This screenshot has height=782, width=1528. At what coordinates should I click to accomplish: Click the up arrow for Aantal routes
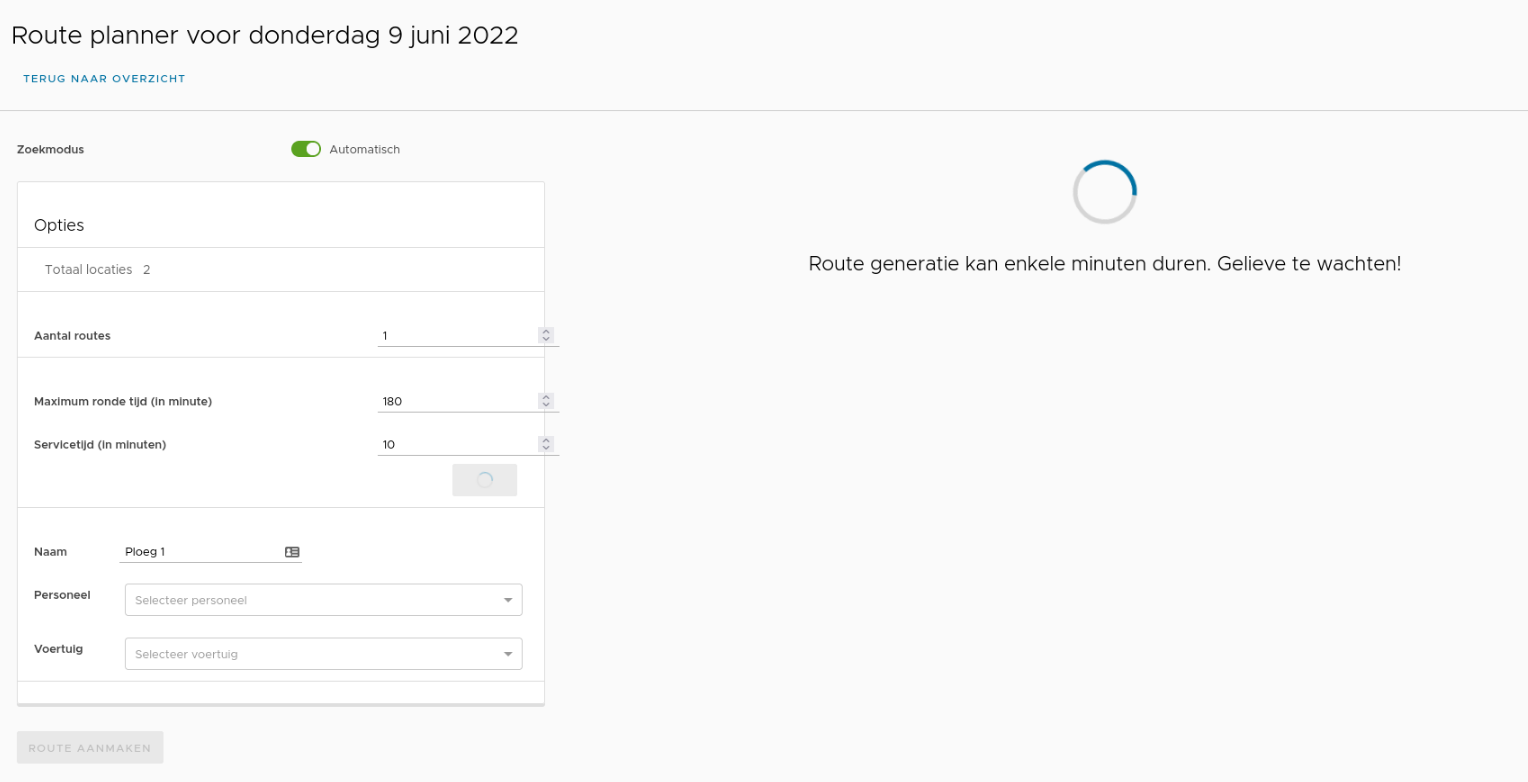pos(546,331)
